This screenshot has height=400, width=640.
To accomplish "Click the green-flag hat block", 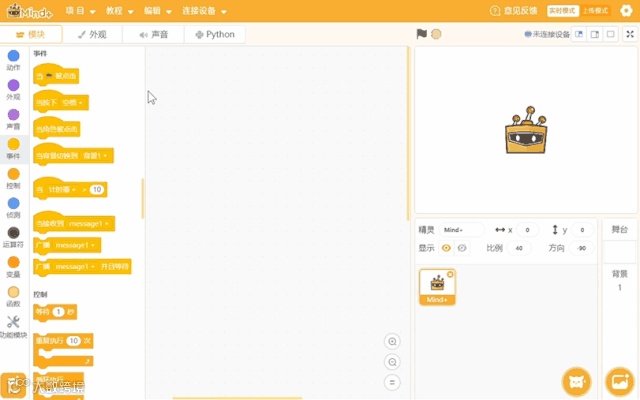I will click(x=56, y=75).
